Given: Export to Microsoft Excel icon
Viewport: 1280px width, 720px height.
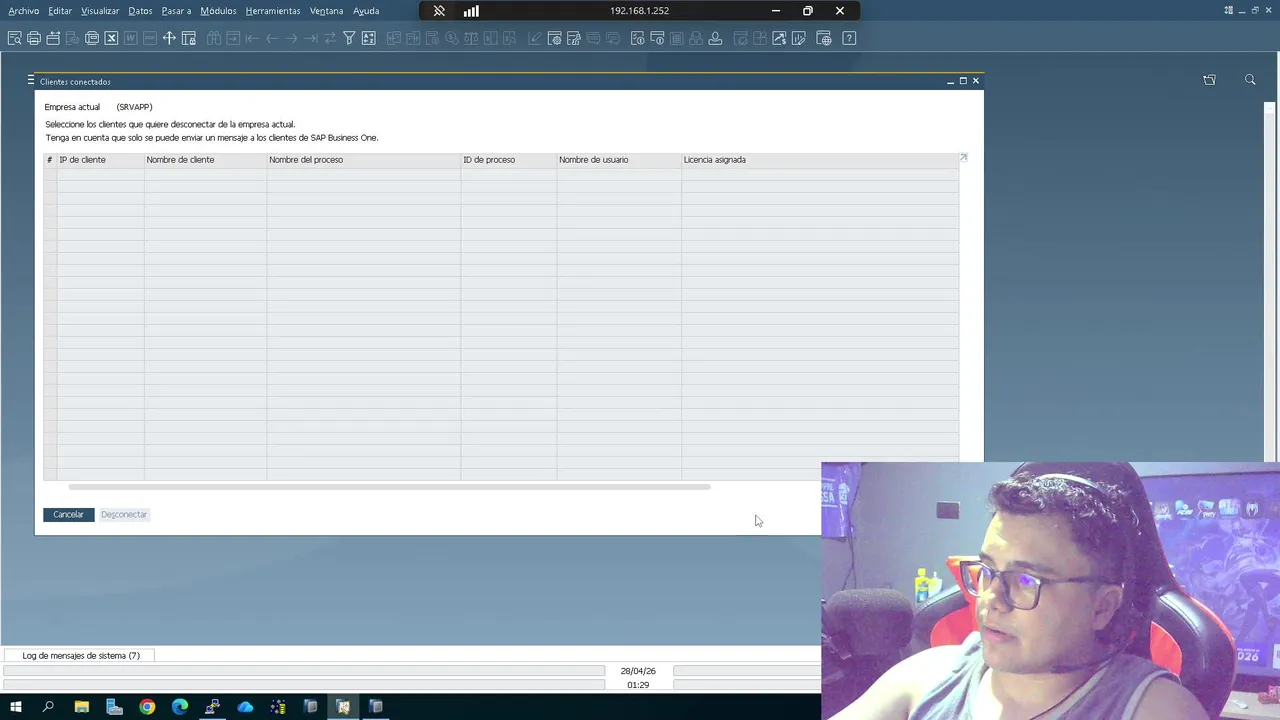Looking at the screenshot, I should point(111,38).
